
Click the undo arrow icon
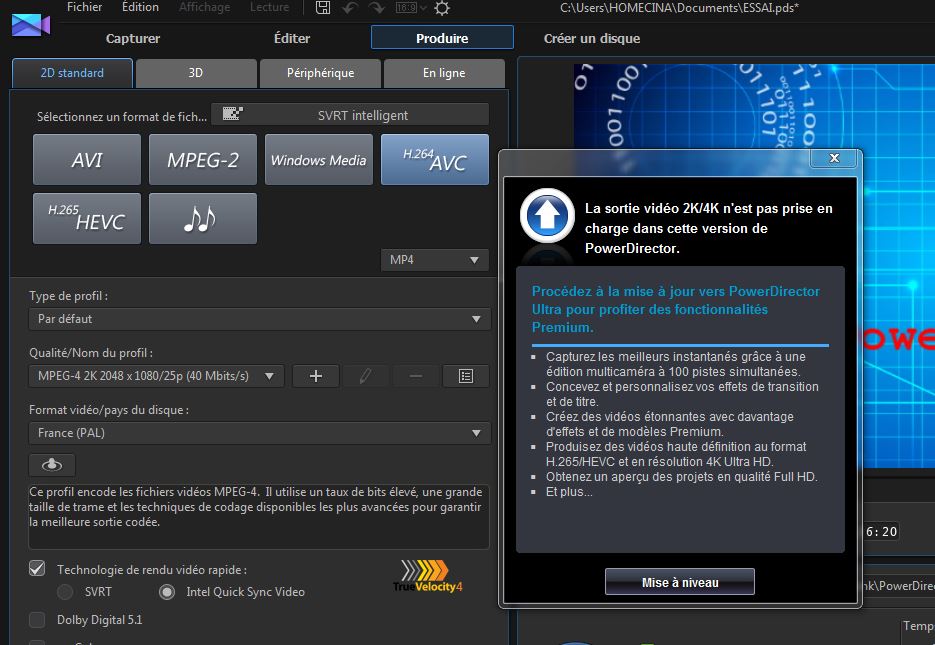tap(350, 8)
